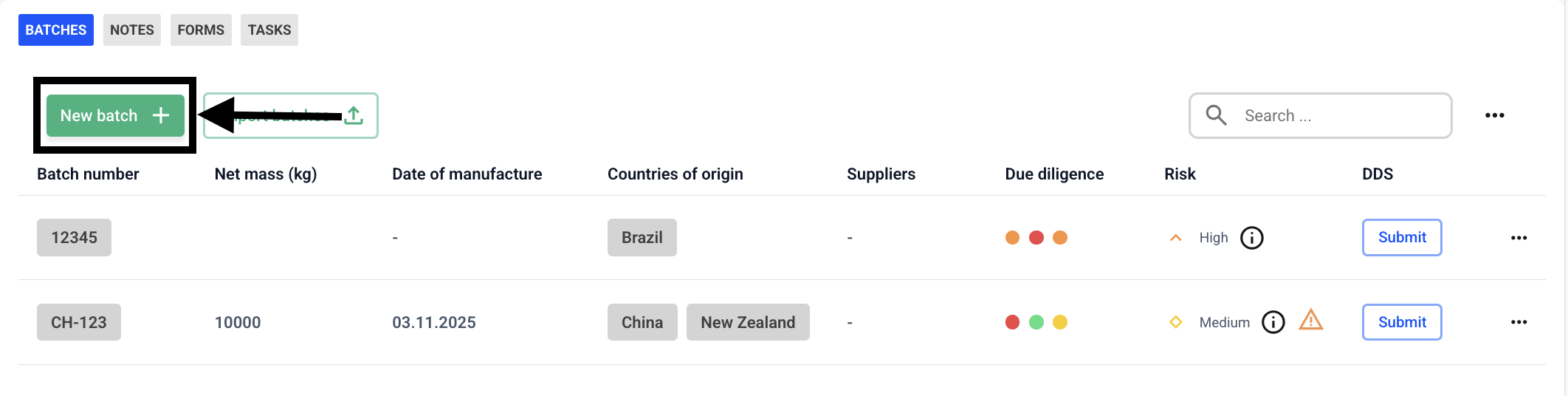Open risk info icon for batch CH-123

tap(1273, 322)
